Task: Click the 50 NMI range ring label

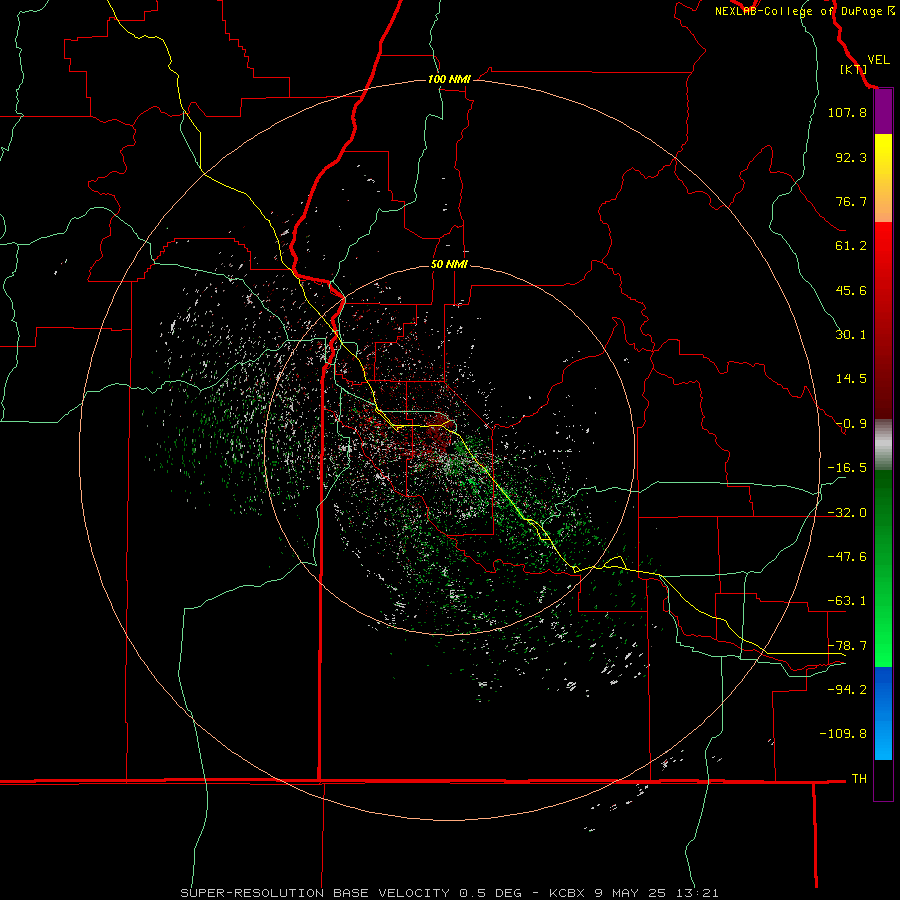Action: tap(449, 264)
